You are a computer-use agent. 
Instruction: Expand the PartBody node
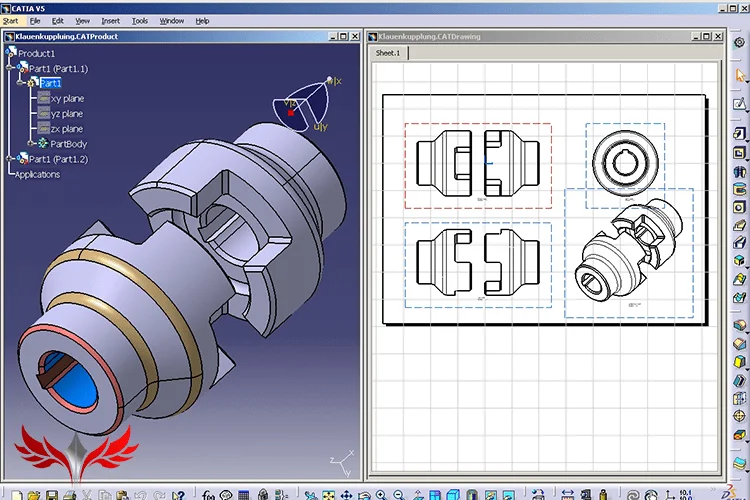click(31, 143)
